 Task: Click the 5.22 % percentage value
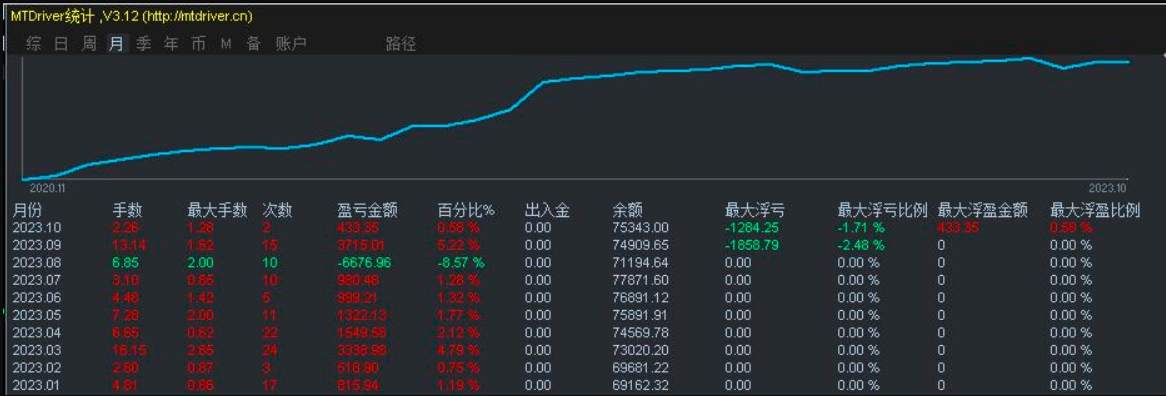[x=458, y=244]
